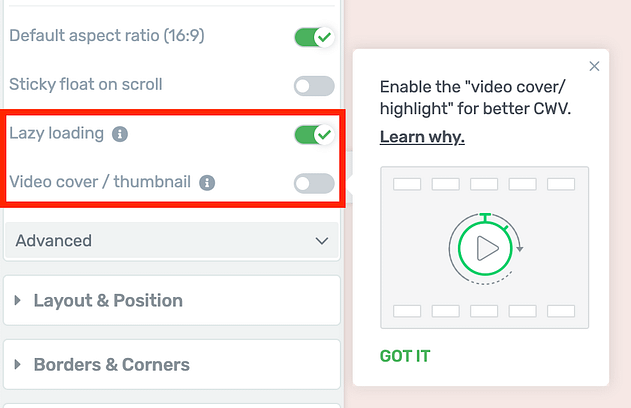The image size is (631, 408).
Task: Expand the Advanced section
Action: (x=172, y=241)
